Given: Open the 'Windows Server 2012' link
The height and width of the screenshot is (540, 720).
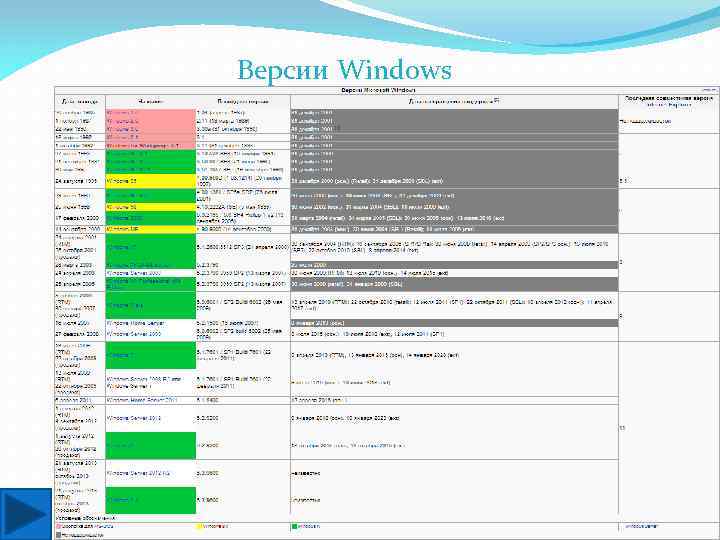Looking at the screenshot, I should (x=134, y=418).
